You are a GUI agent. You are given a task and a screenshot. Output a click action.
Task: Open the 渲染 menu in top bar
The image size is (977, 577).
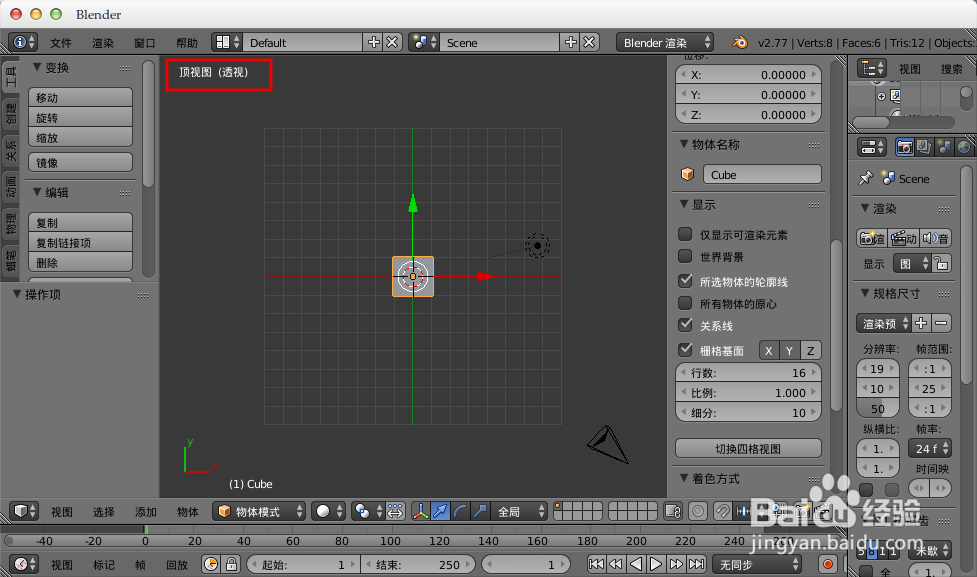(x=103, y=43)
